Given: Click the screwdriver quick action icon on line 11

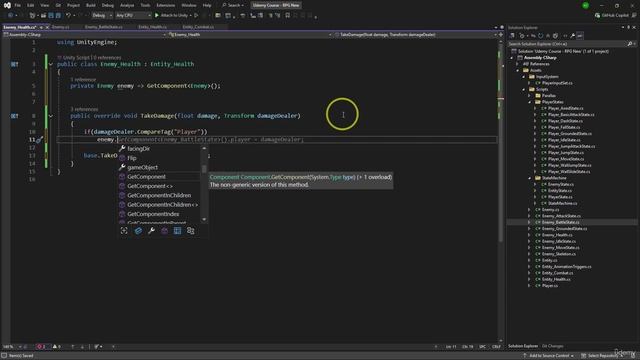Looking at the screenshot, I should pyautogui.click(x=40, y=140).
